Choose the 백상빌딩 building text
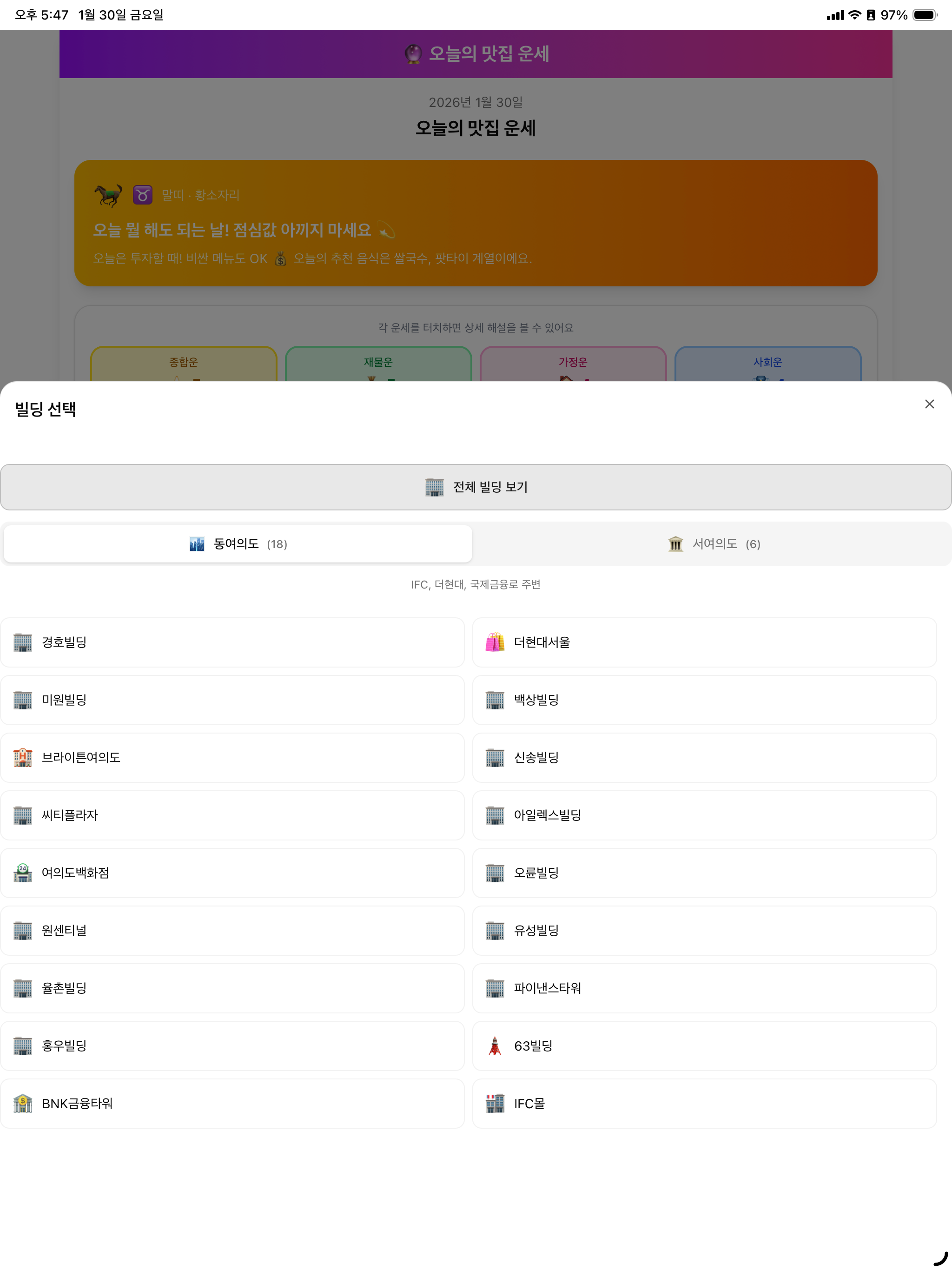Viewport: 952px width, 1270px height. 536,700
